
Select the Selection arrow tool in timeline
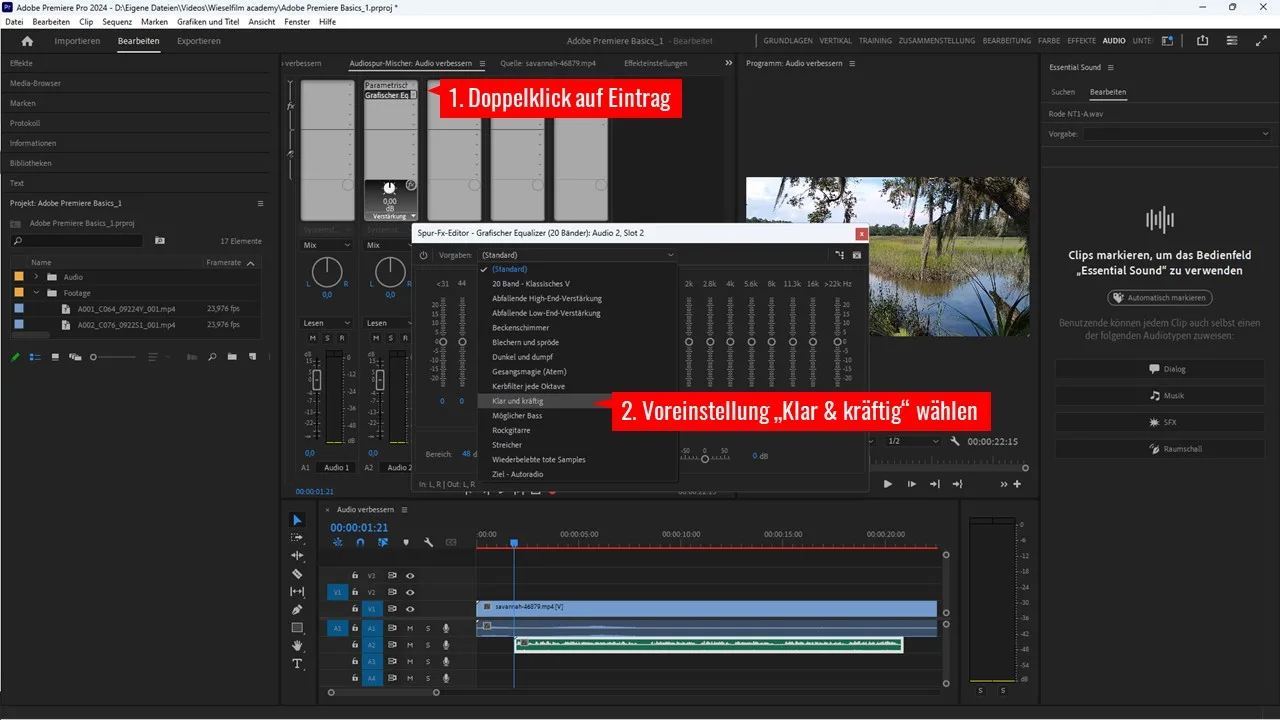point(297,520)
